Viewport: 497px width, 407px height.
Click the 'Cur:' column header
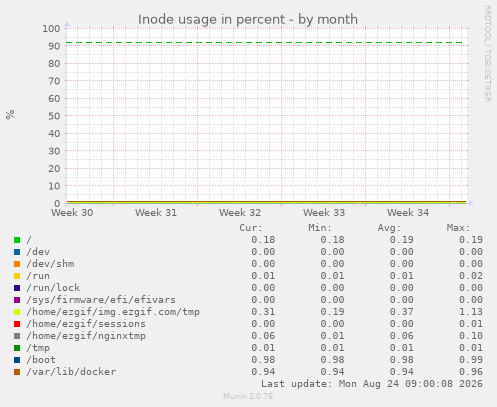(251, 228)
